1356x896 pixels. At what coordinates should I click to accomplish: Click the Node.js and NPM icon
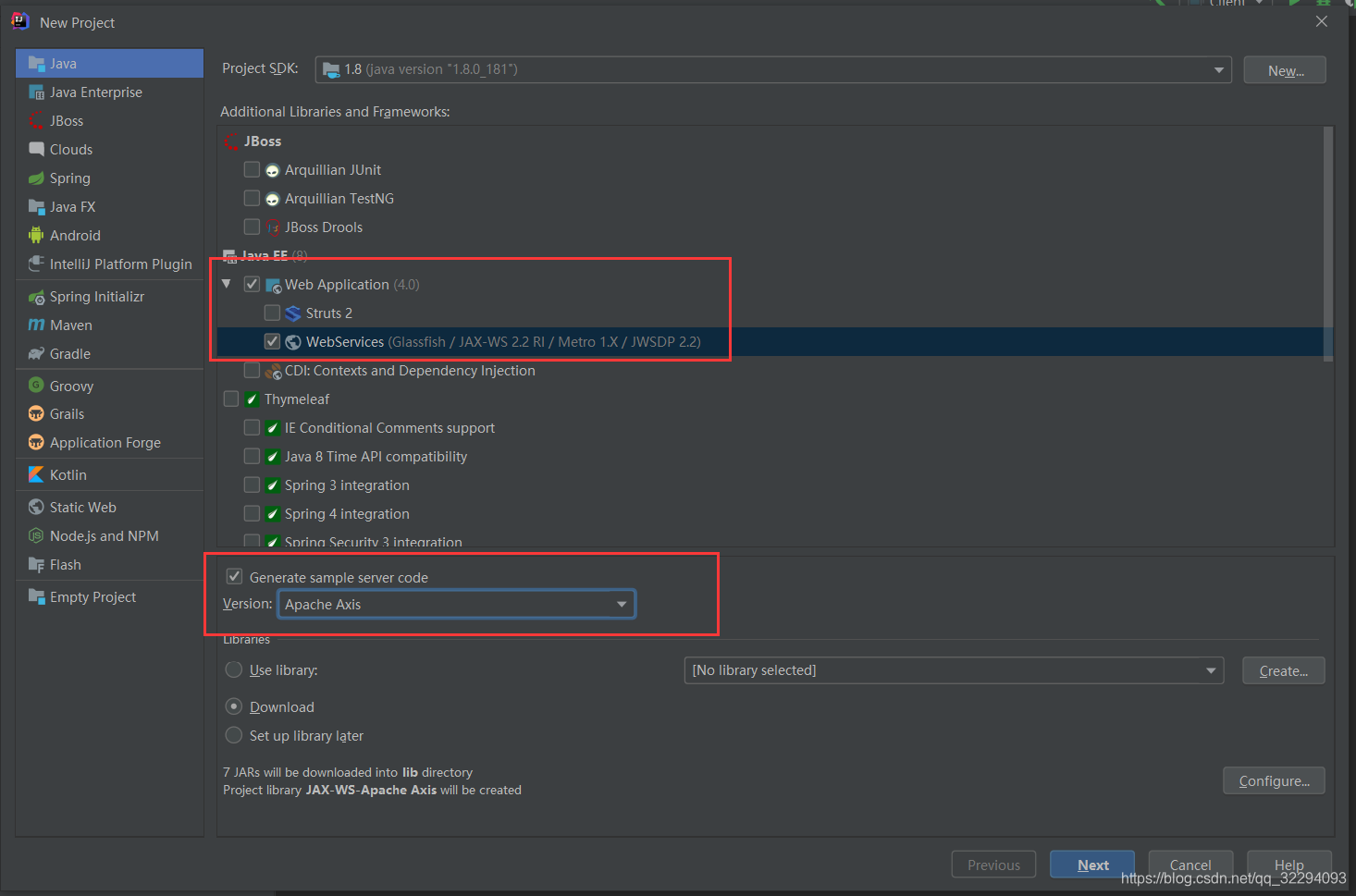(x=37, y=536)
